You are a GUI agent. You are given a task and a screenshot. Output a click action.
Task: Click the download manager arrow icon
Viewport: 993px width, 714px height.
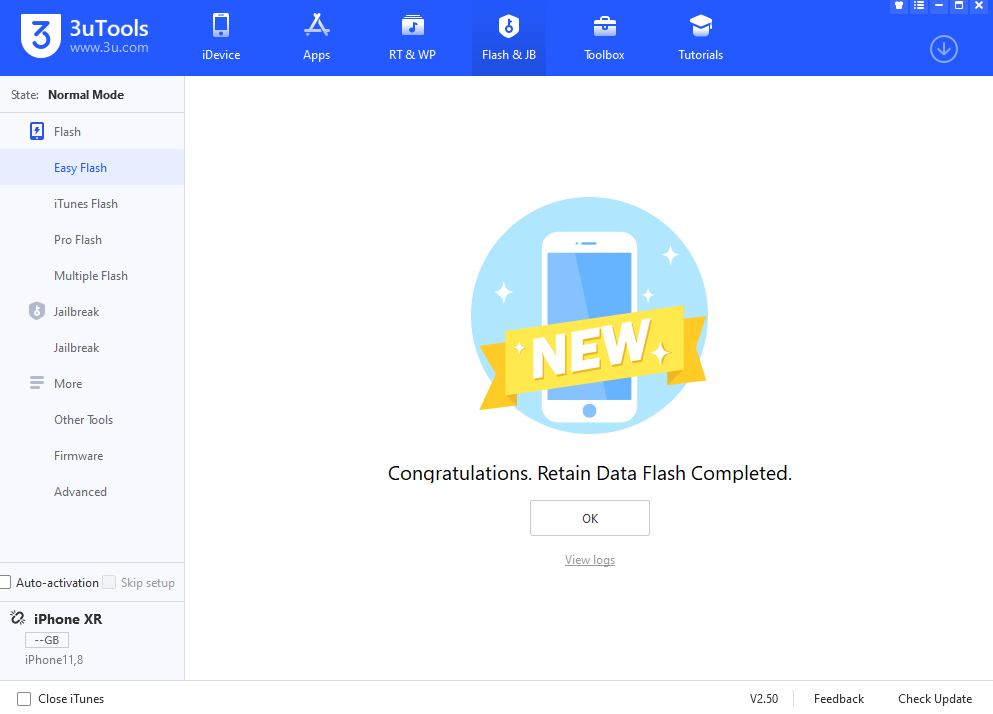click(x=943, y=49)
